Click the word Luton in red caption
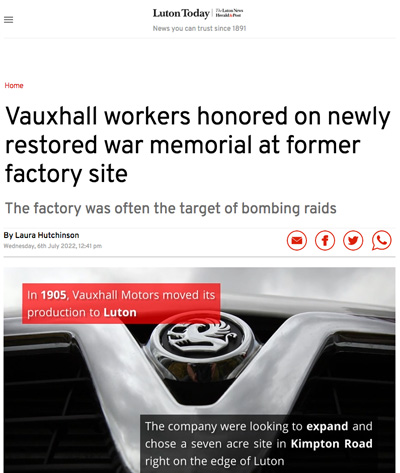The width and height of the screenshot is (400, 473). tap(120, 313)
